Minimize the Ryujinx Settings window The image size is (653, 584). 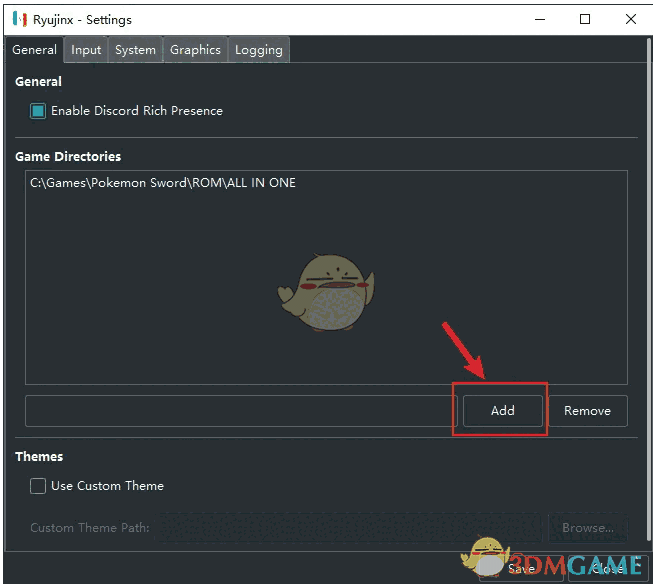540,19
